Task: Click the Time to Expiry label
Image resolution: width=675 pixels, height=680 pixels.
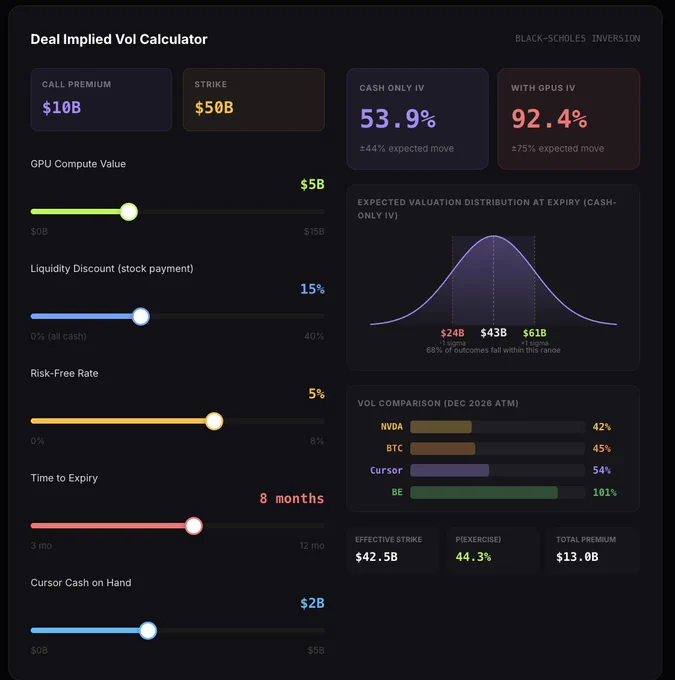Action: pos(64,478)
